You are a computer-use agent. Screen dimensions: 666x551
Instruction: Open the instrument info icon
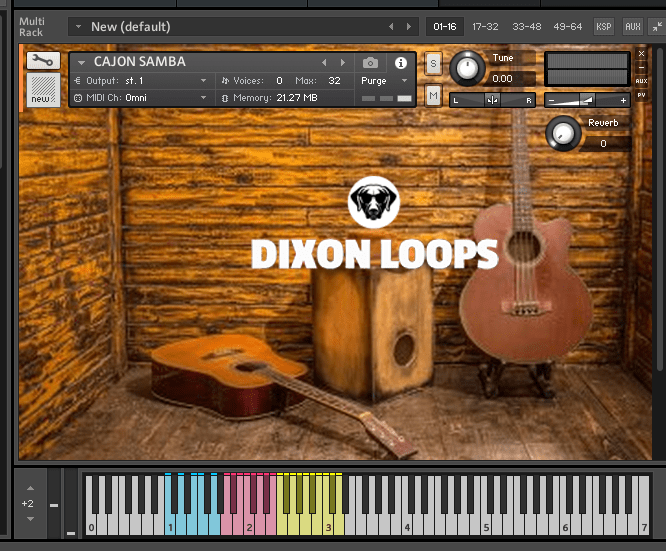coord(401,62)
